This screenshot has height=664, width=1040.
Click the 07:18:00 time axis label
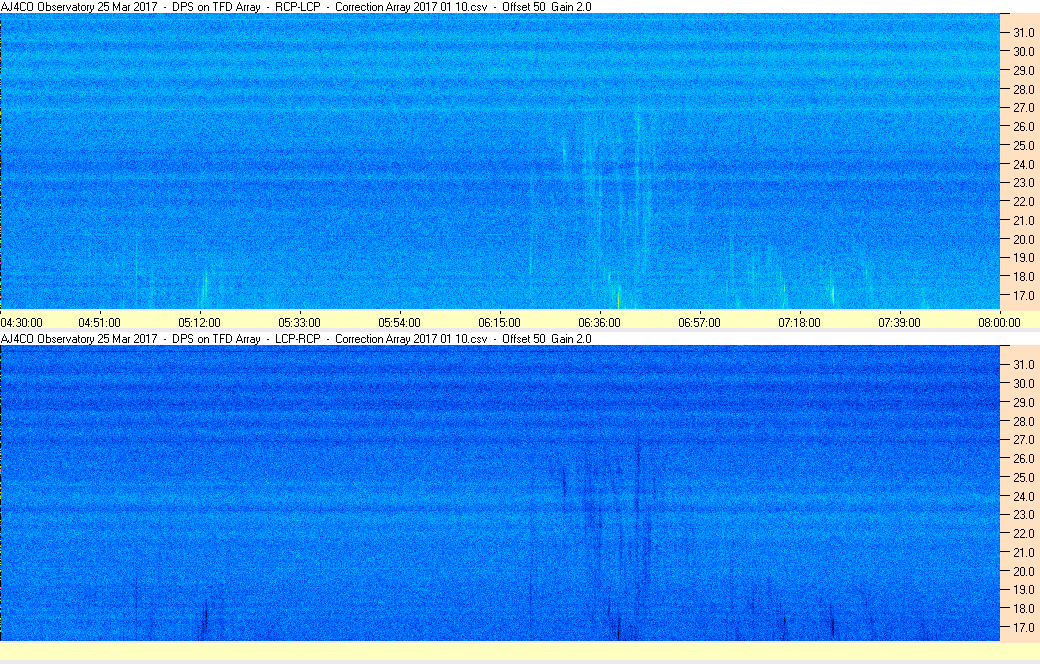coord(799,323)
